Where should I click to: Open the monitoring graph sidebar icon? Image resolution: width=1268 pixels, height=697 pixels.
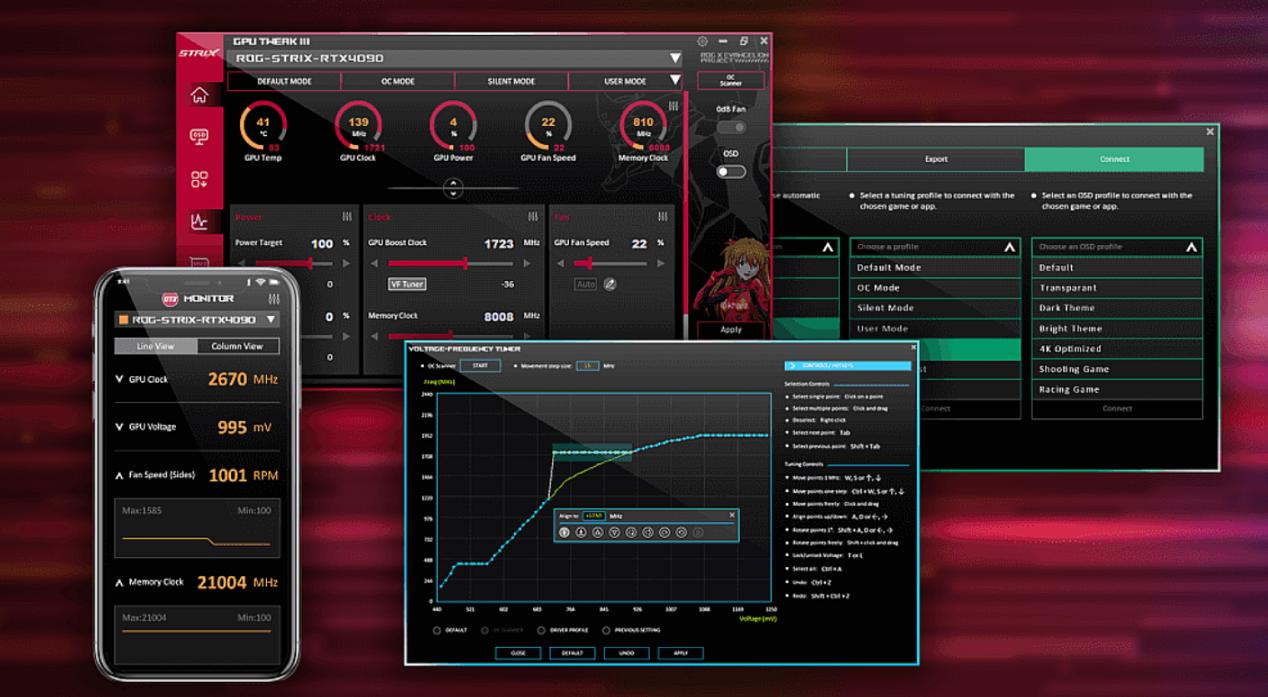199,222
